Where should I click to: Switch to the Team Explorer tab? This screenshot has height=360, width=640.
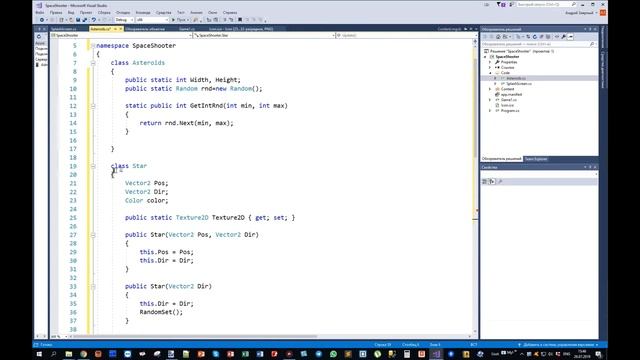pyautogui.click(x=536, y=159)
